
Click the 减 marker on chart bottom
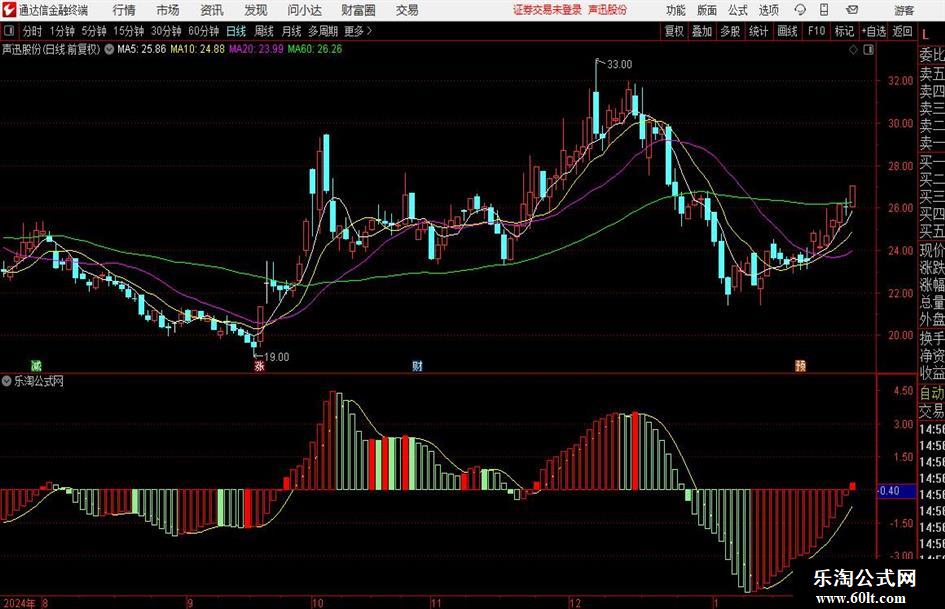click(x=37, y=365)
